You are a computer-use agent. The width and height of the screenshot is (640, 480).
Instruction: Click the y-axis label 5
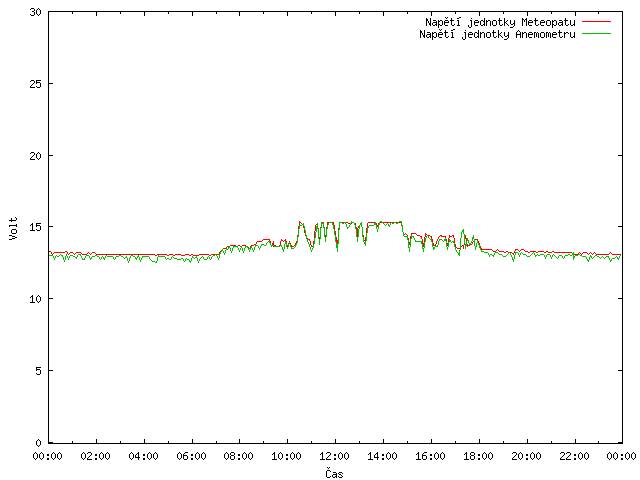pos(38,371)
